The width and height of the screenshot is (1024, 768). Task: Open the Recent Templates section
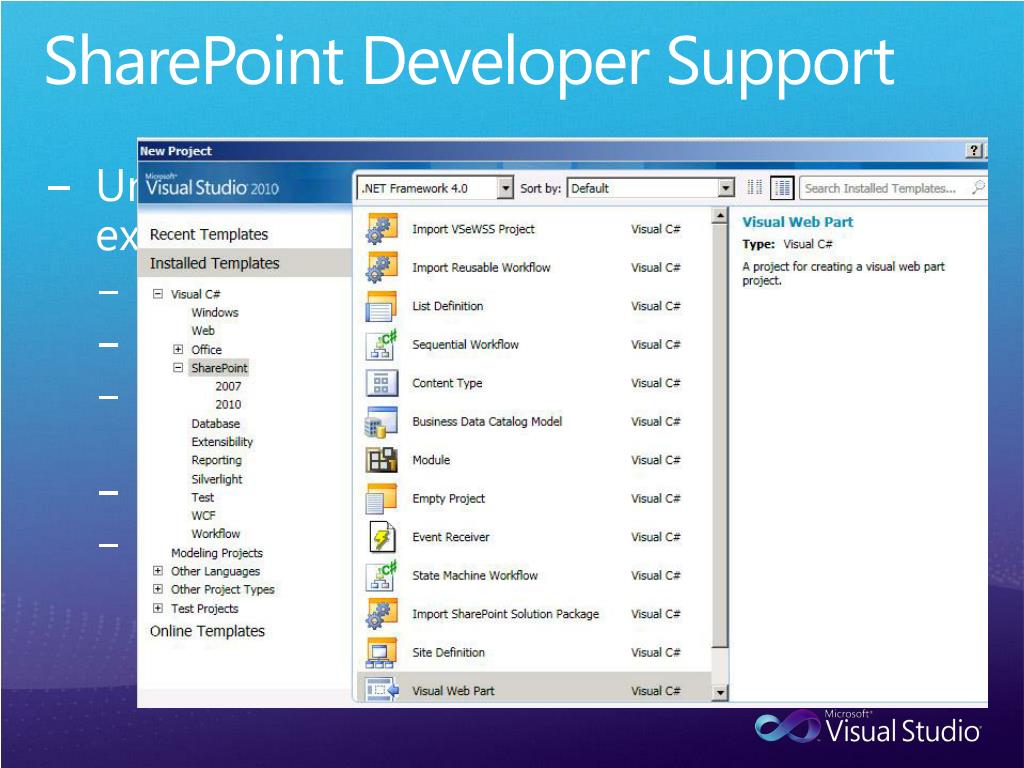click(209, 234)
